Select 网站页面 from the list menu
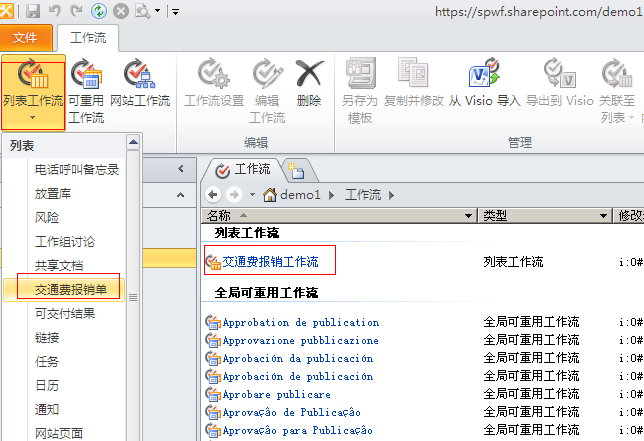The width and height of the screenshot is (644, 441). tap(64, 433)
